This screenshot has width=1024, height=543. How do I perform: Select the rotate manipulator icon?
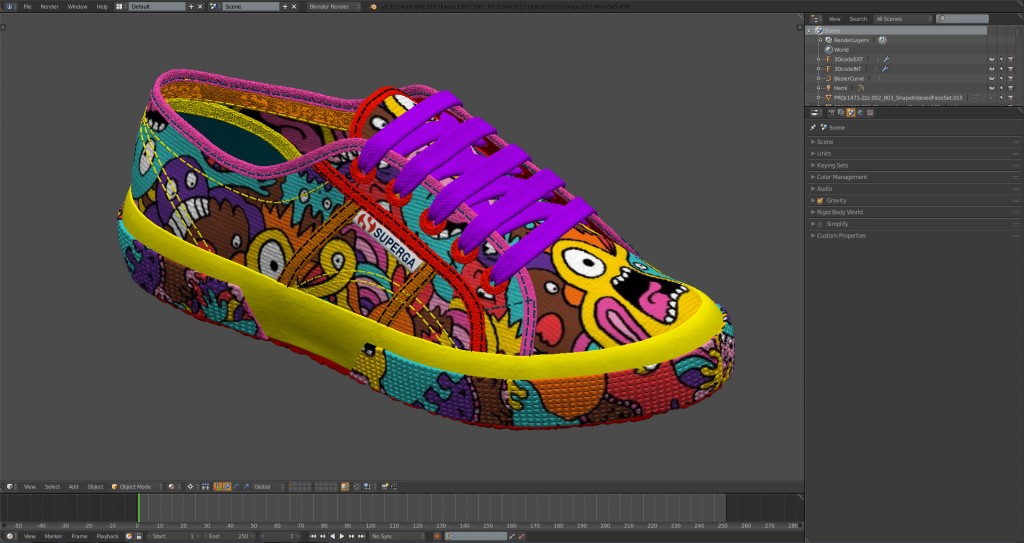tap(236, 487)
